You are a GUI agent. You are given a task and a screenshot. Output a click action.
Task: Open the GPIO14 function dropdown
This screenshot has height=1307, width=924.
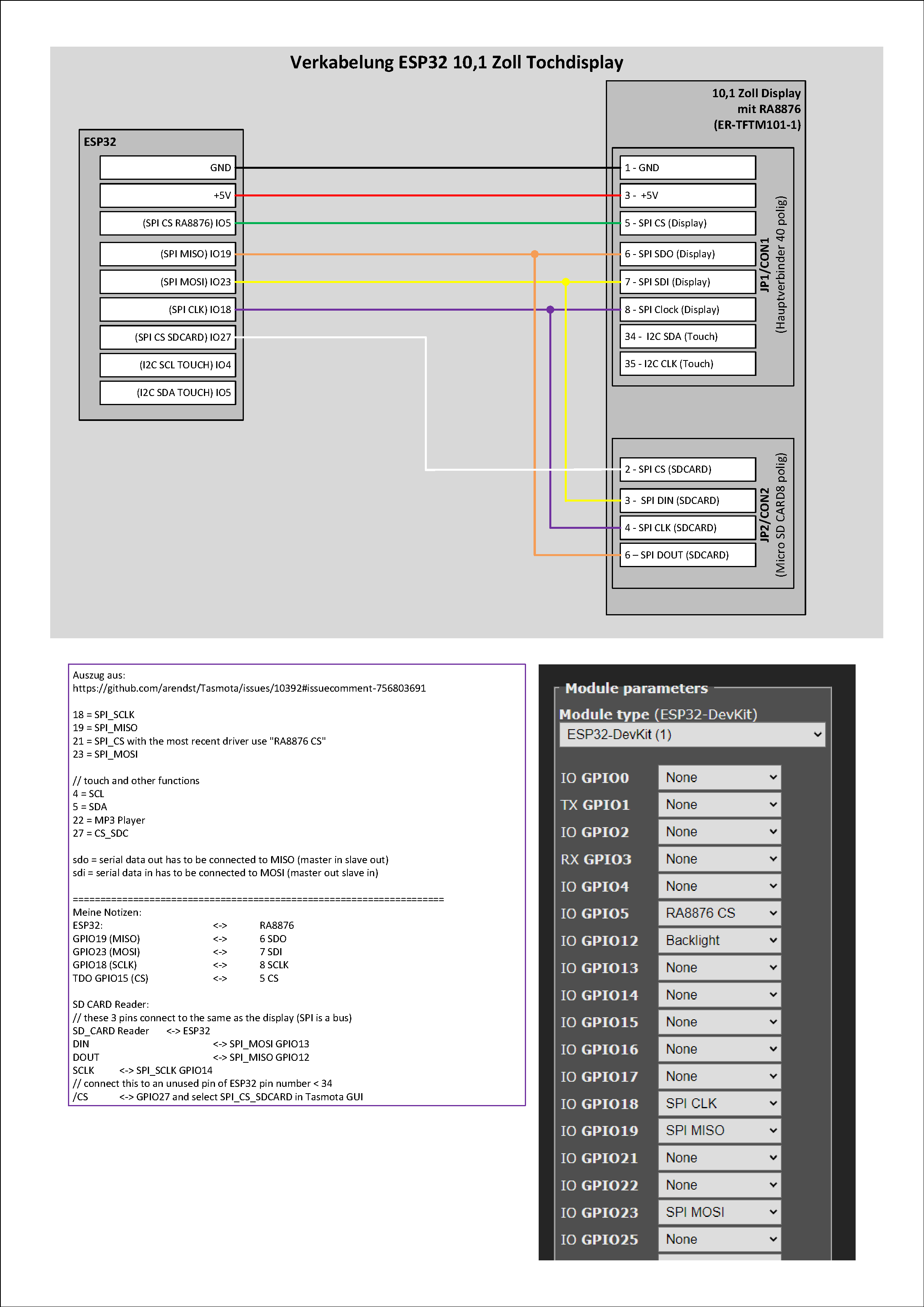click(720, 995)
